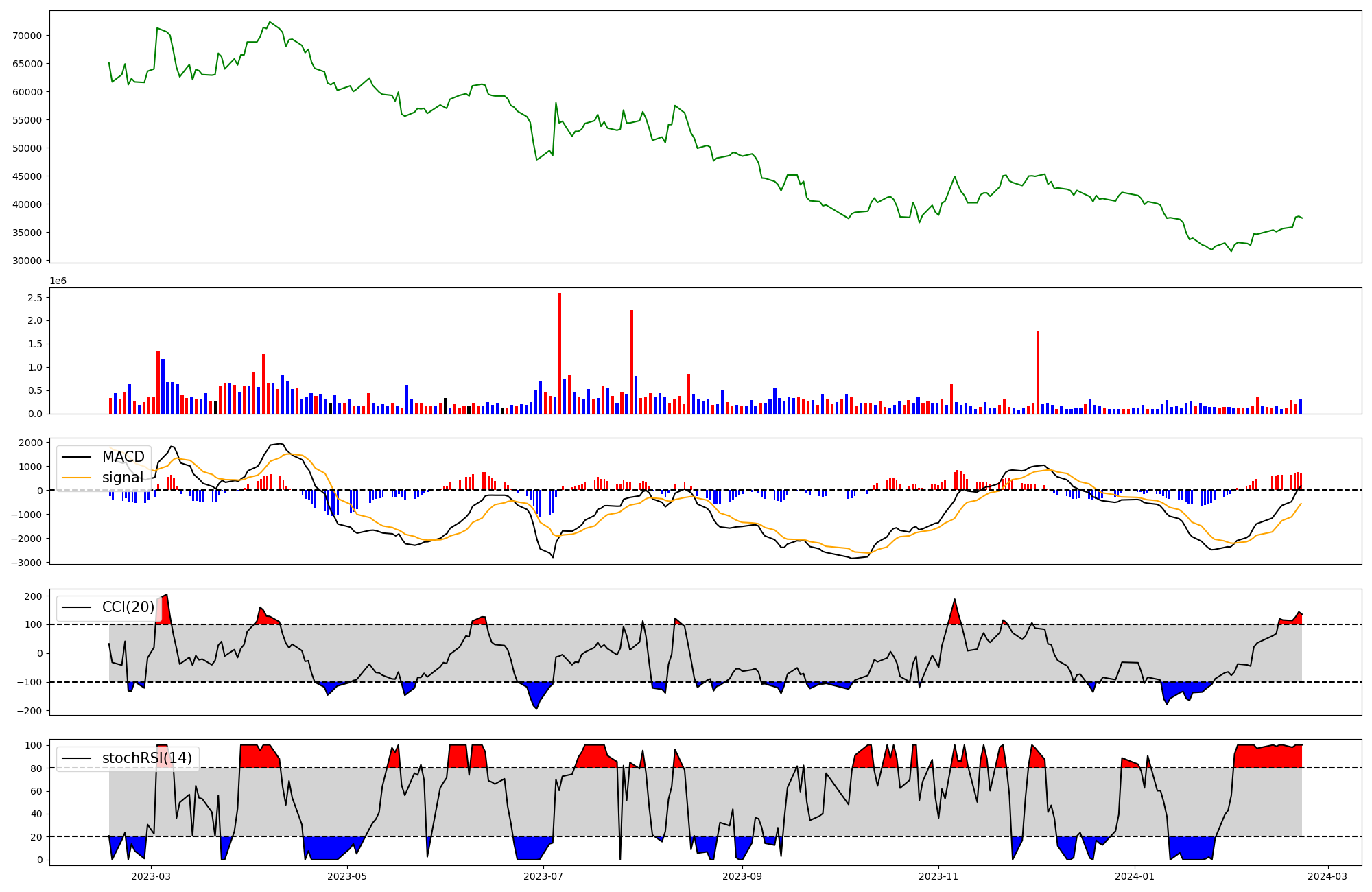Click the 70000 price axis label

(28, 36)
